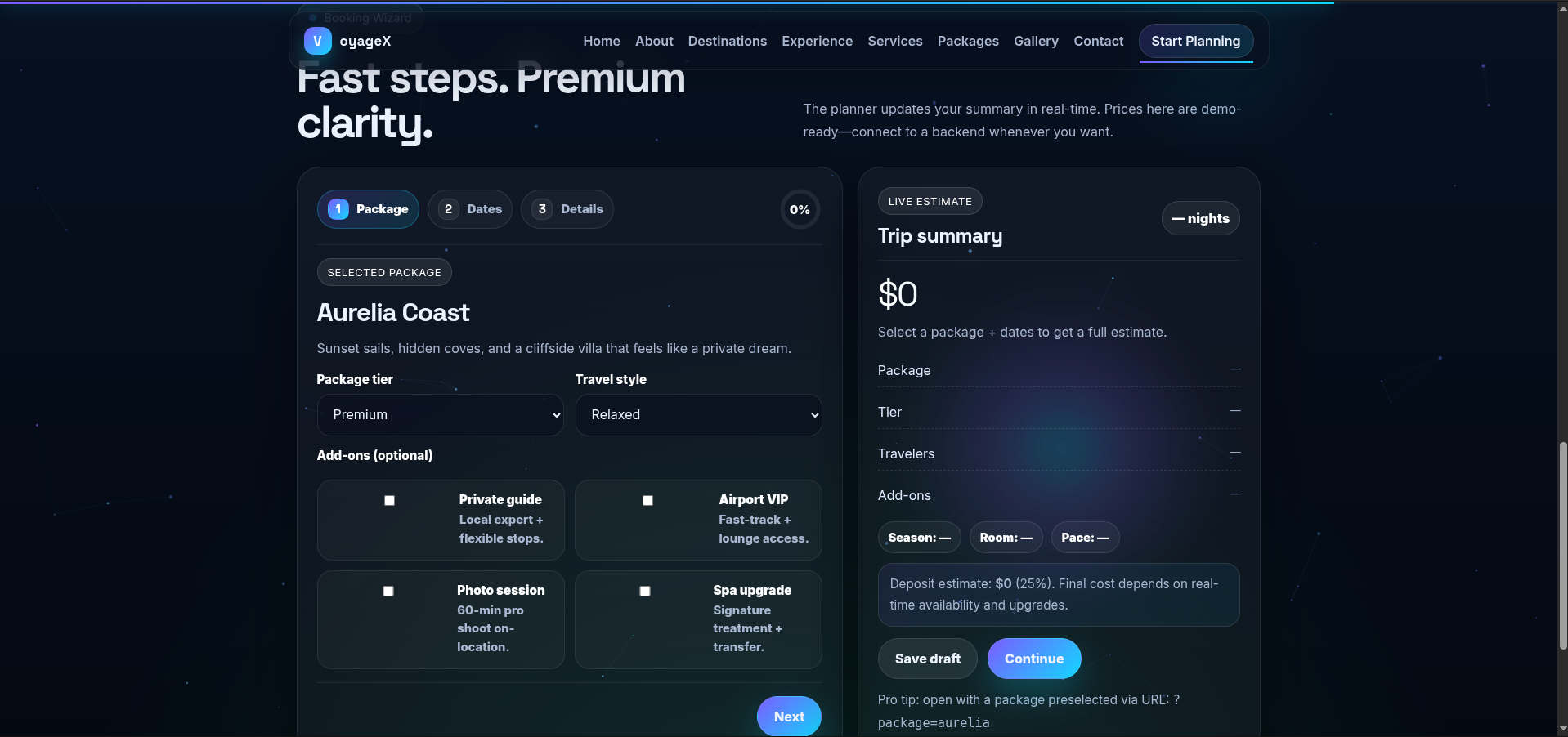Enable the Private guide add-on checkbox
1568x737 pixels.
tap(389, 500)
